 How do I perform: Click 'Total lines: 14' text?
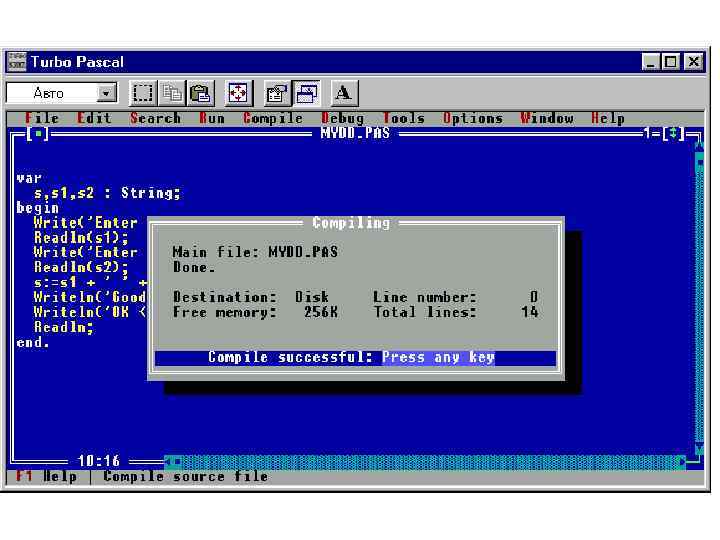456,312
